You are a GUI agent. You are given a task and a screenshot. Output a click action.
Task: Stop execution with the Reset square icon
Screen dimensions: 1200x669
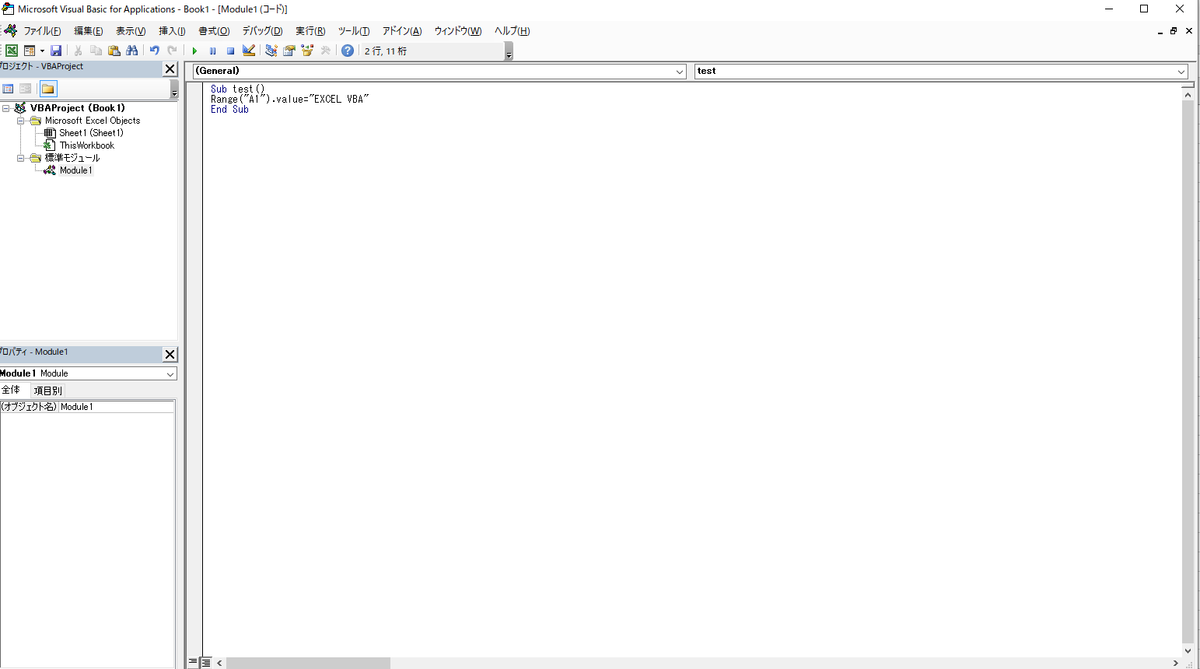click(230, 51)
